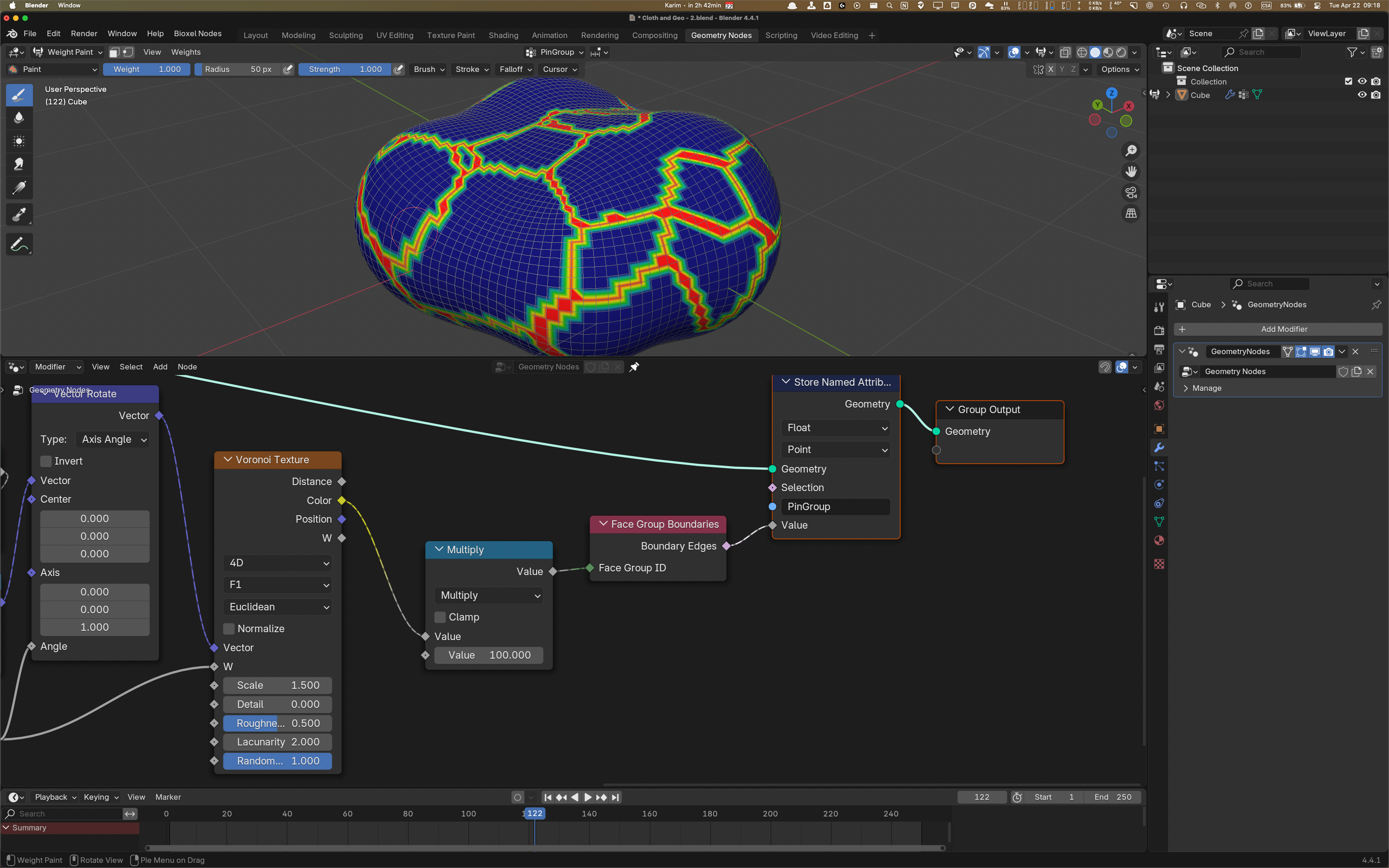Open the Multiply operation dropdown
The height and width of the screenshot is (868, 1389).
click(489, 596)
